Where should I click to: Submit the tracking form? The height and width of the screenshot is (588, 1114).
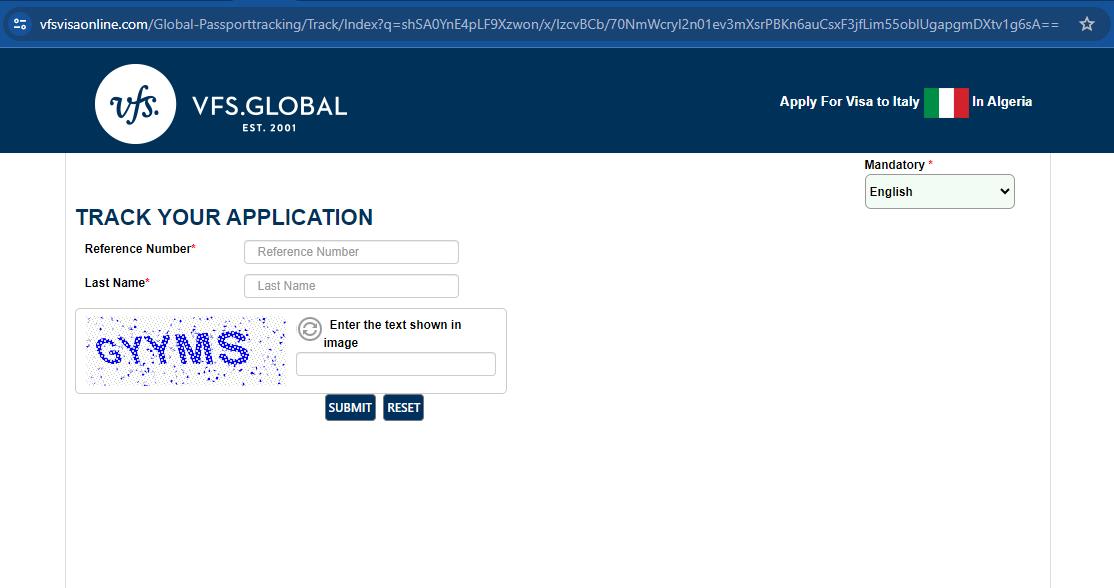(350, 407)
